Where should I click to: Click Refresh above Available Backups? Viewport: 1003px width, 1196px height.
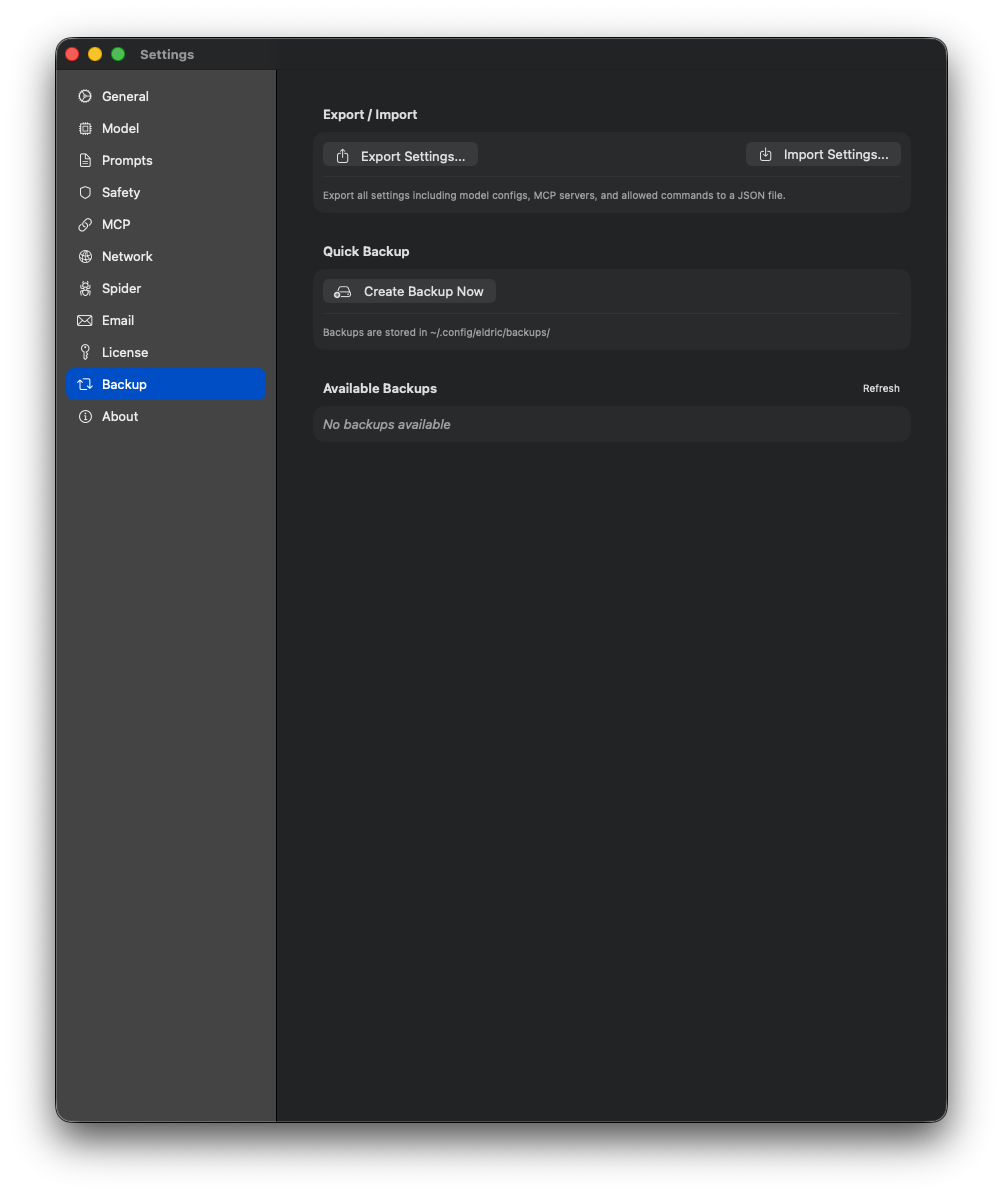[881, 388]
